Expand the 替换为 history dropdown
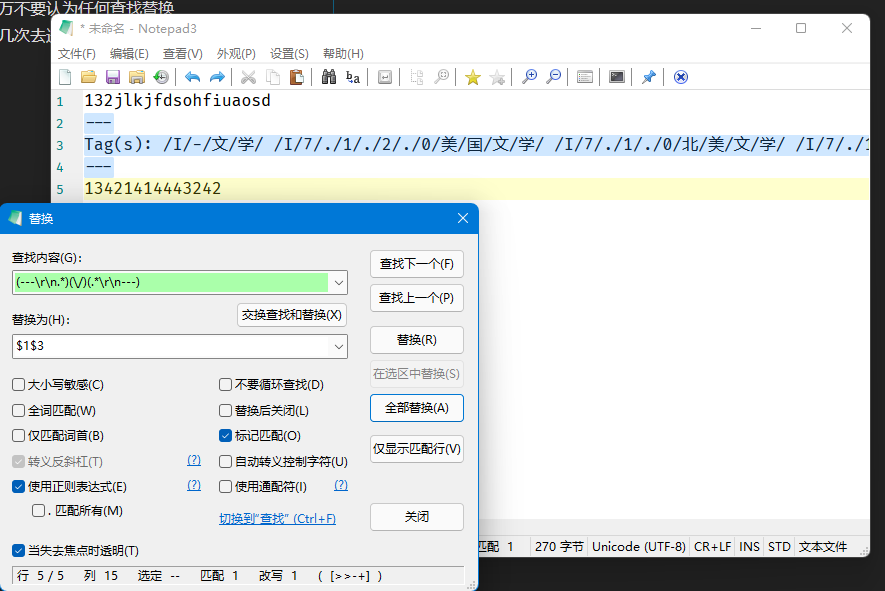Image resolution: width=885 pixels, height=591 pixels. pos(338,346)
